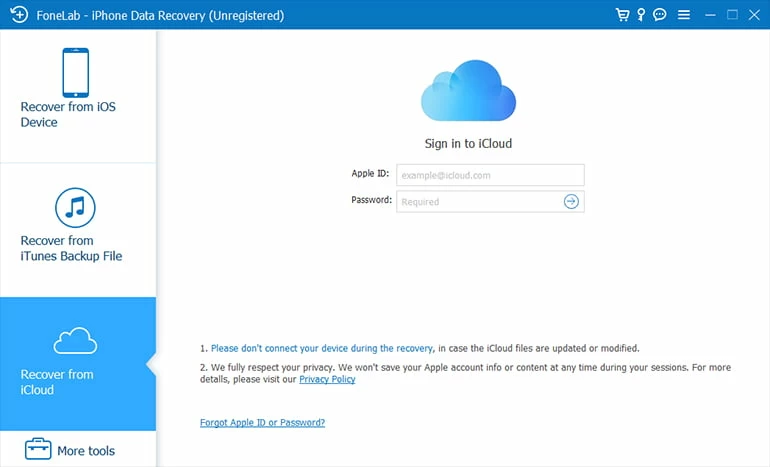Select the iPhone device icon
This screenshot has height=467, width=770.
pyautogui.click(x=75, y=72)
